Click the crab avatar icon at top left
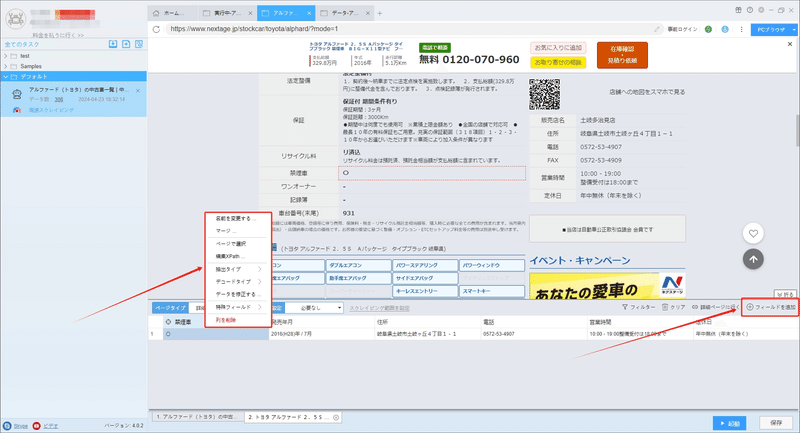Viewport: 800px width, 433px height. 16,19
